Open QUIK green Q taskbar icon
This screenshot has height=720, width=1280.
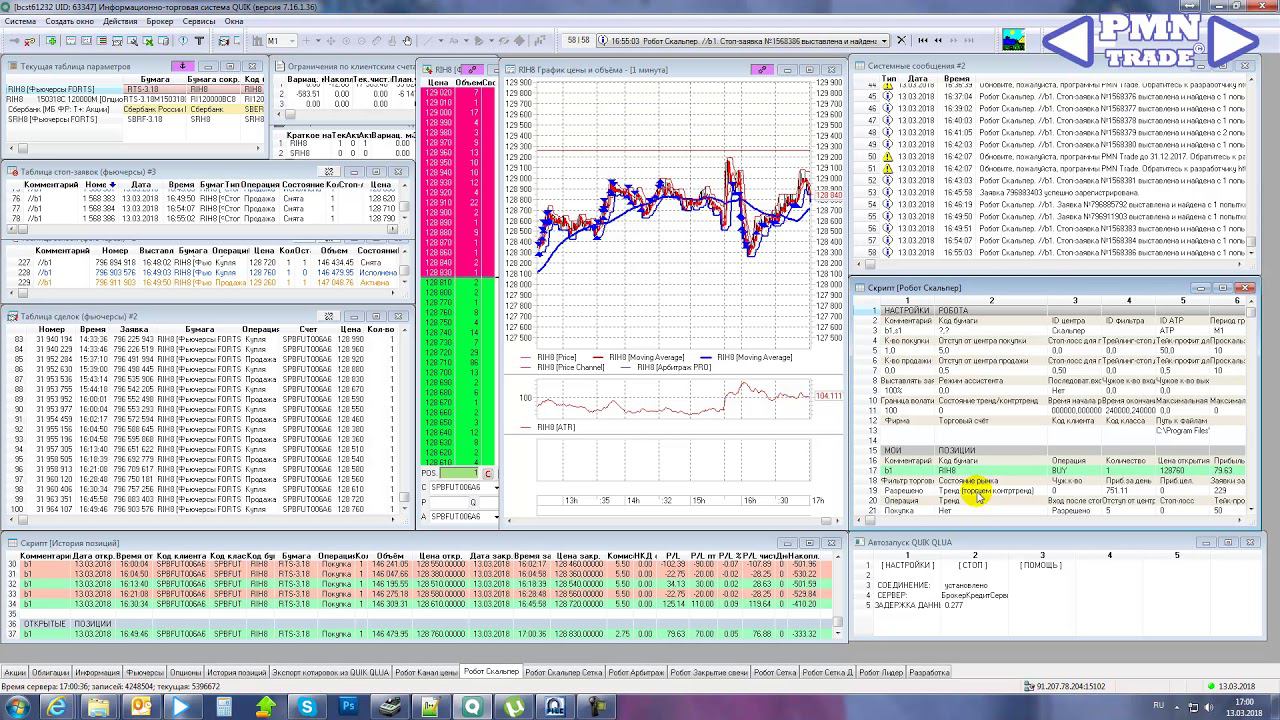click(472, 707)
